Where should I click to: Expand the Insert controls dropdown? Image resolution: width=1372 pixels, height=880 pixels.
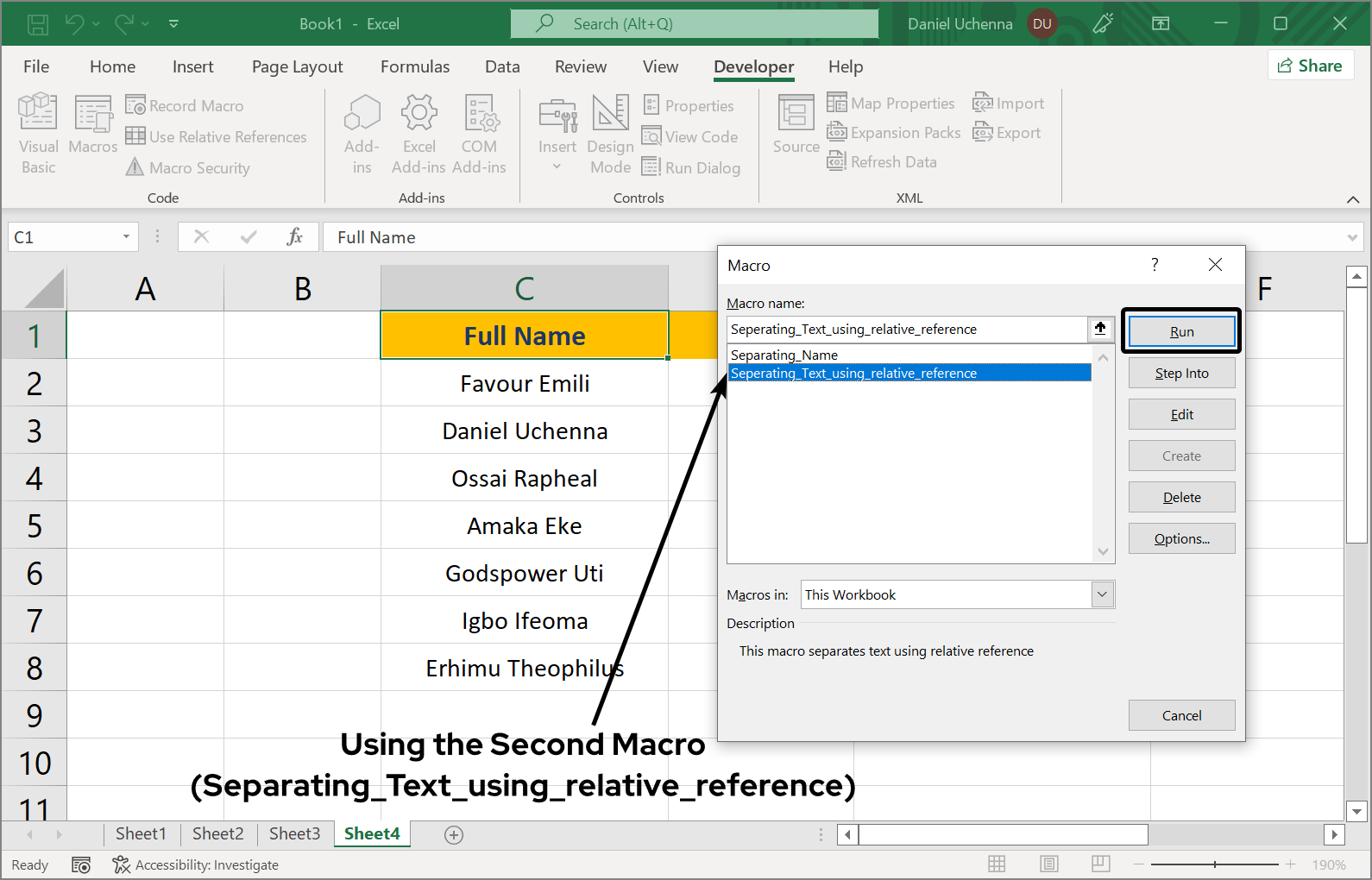coord(557,167)
